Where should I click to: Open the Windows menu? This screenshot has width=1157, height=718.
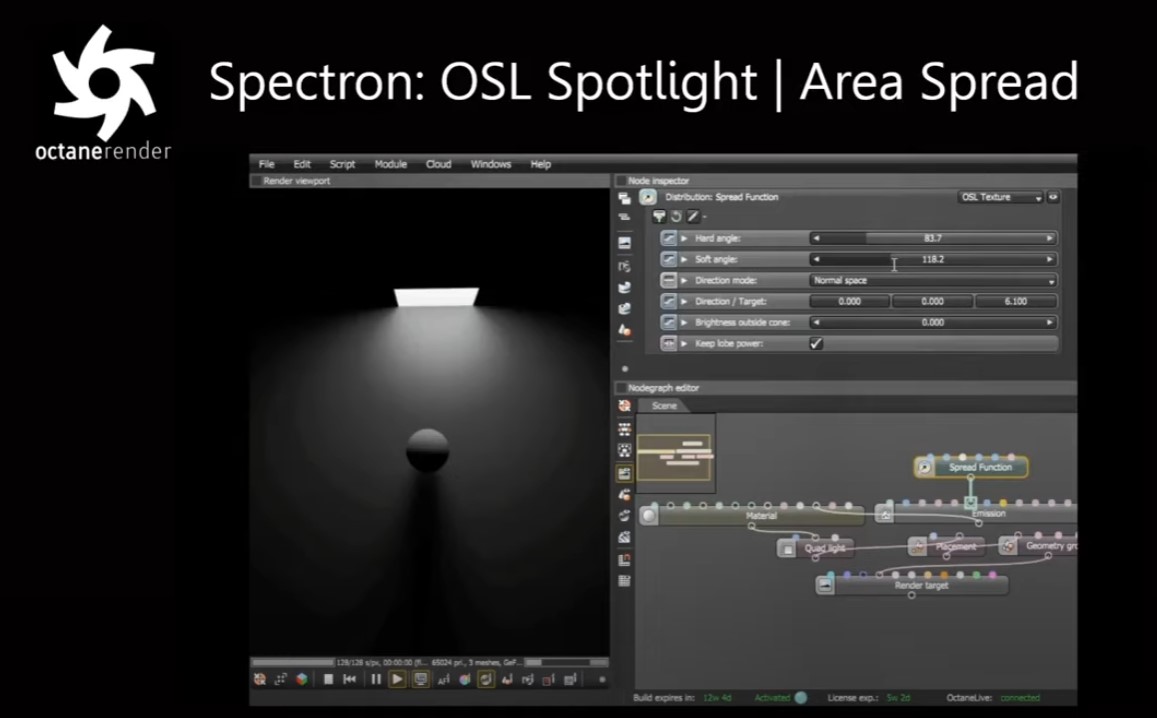[491, 164]
